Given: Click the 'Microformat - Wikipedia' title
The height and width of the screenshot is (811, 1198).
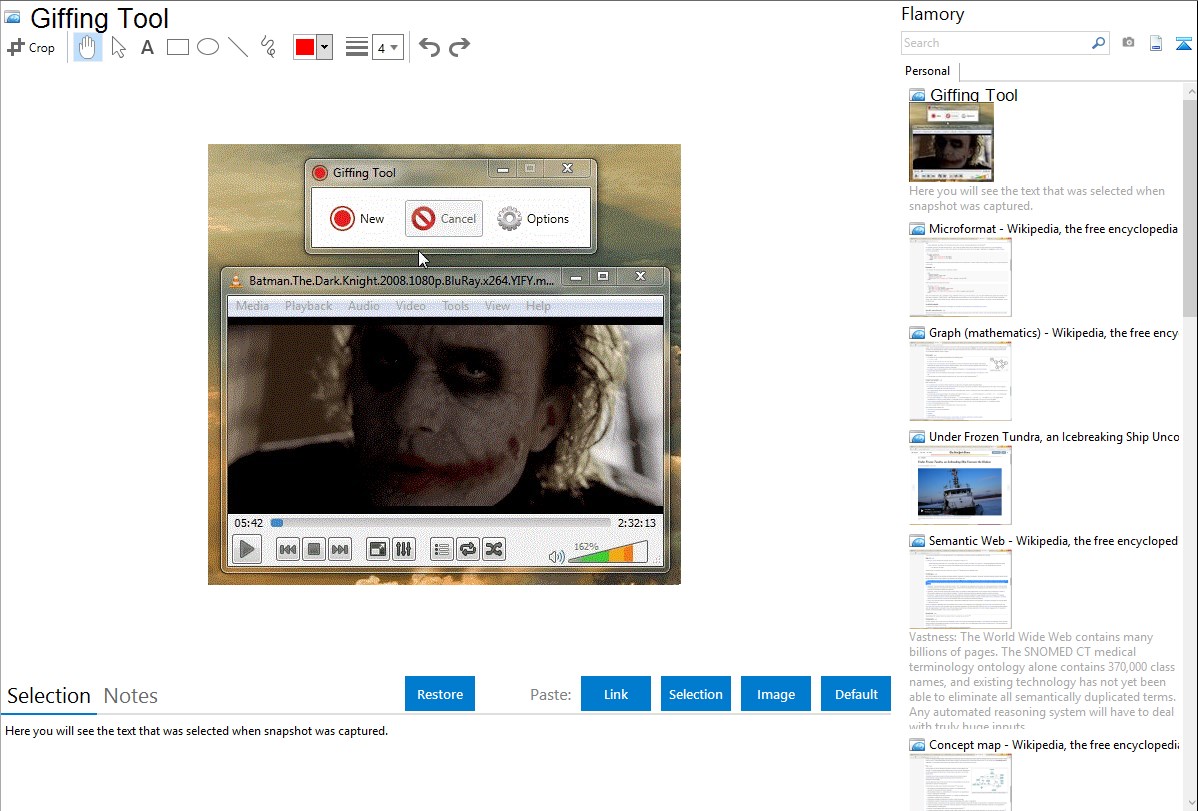Looking at the screenshot, I should (x=1053, y=229).
